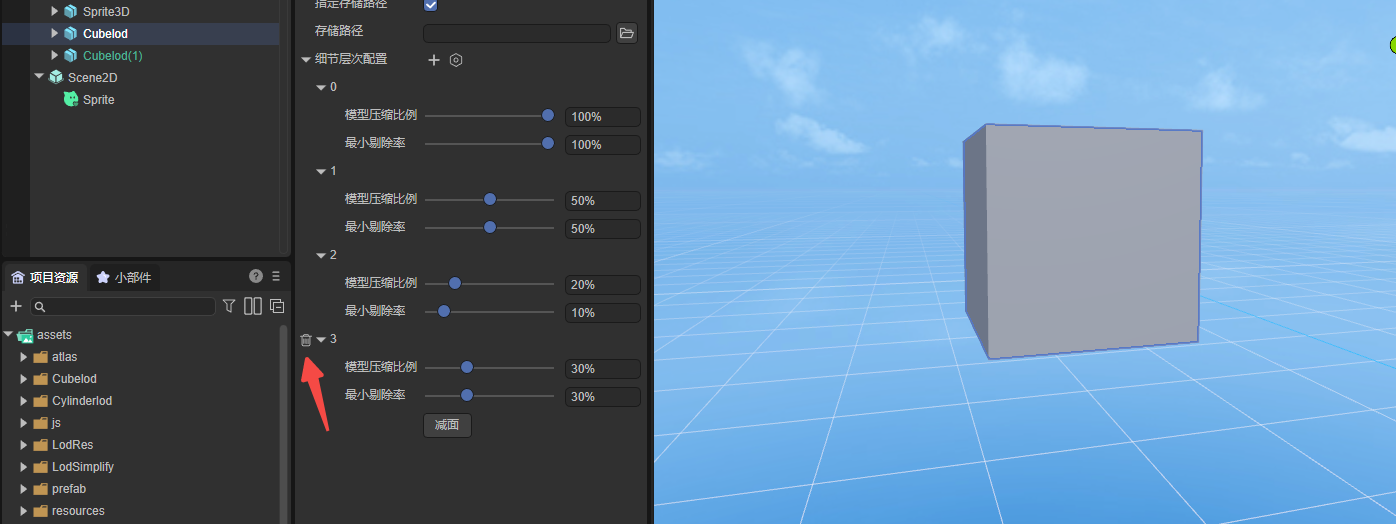Add a new LOD level with plus icon
The image size is (1396, 524).
434,60
